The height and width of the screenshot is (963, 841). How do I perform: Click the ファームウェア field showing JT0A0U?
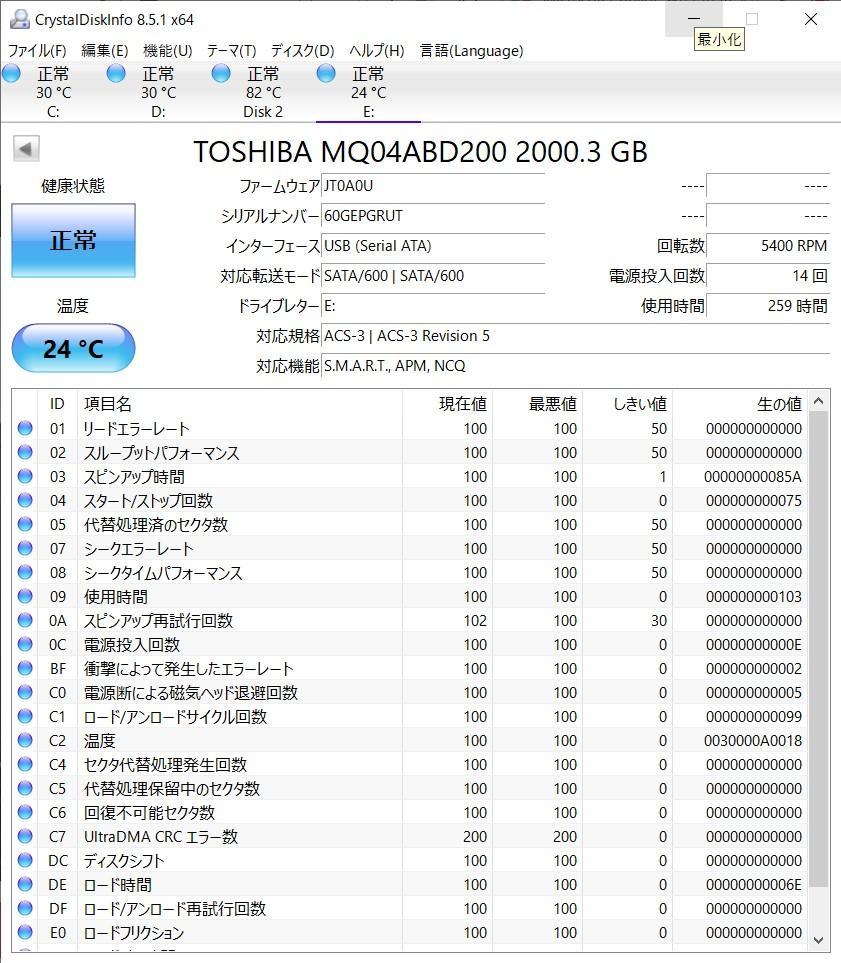click(433, 186)
